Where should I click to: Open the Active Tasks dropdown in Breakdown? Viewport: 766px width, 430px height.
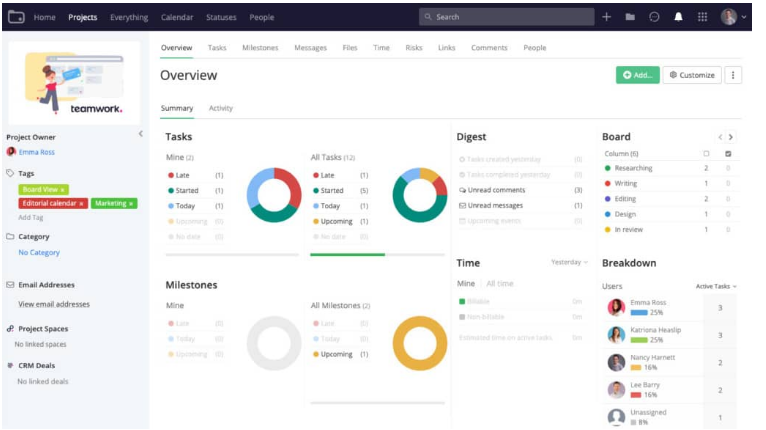(716, 286)
